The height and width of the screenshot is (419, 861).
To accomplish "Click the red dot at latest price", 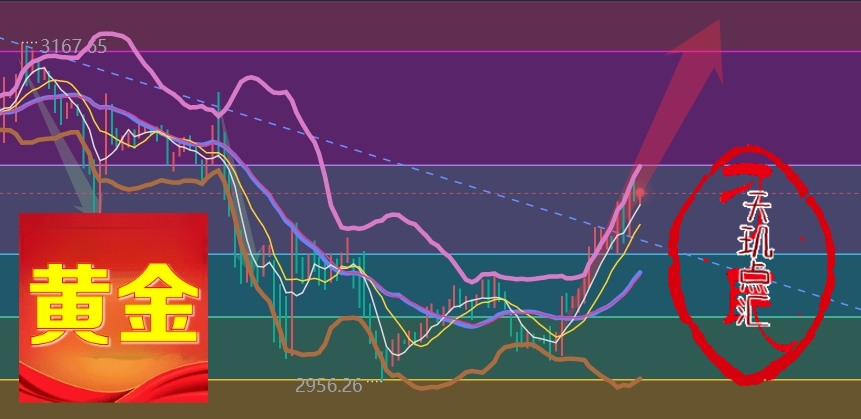I will coord(640,191).
